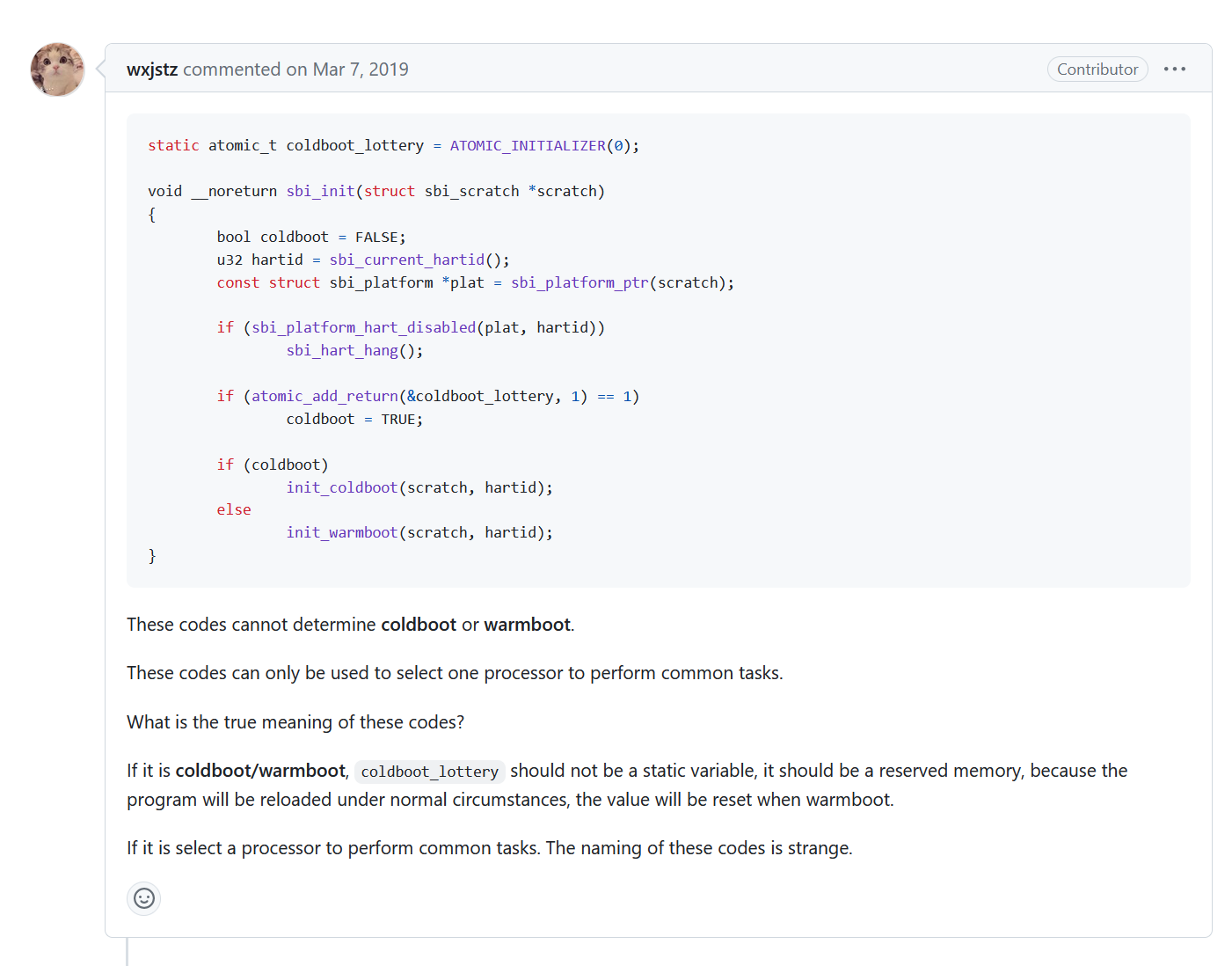The image size is (1232, 966).
Task: Click the sbi_hart_hang() call
Action: pos(354,350)
